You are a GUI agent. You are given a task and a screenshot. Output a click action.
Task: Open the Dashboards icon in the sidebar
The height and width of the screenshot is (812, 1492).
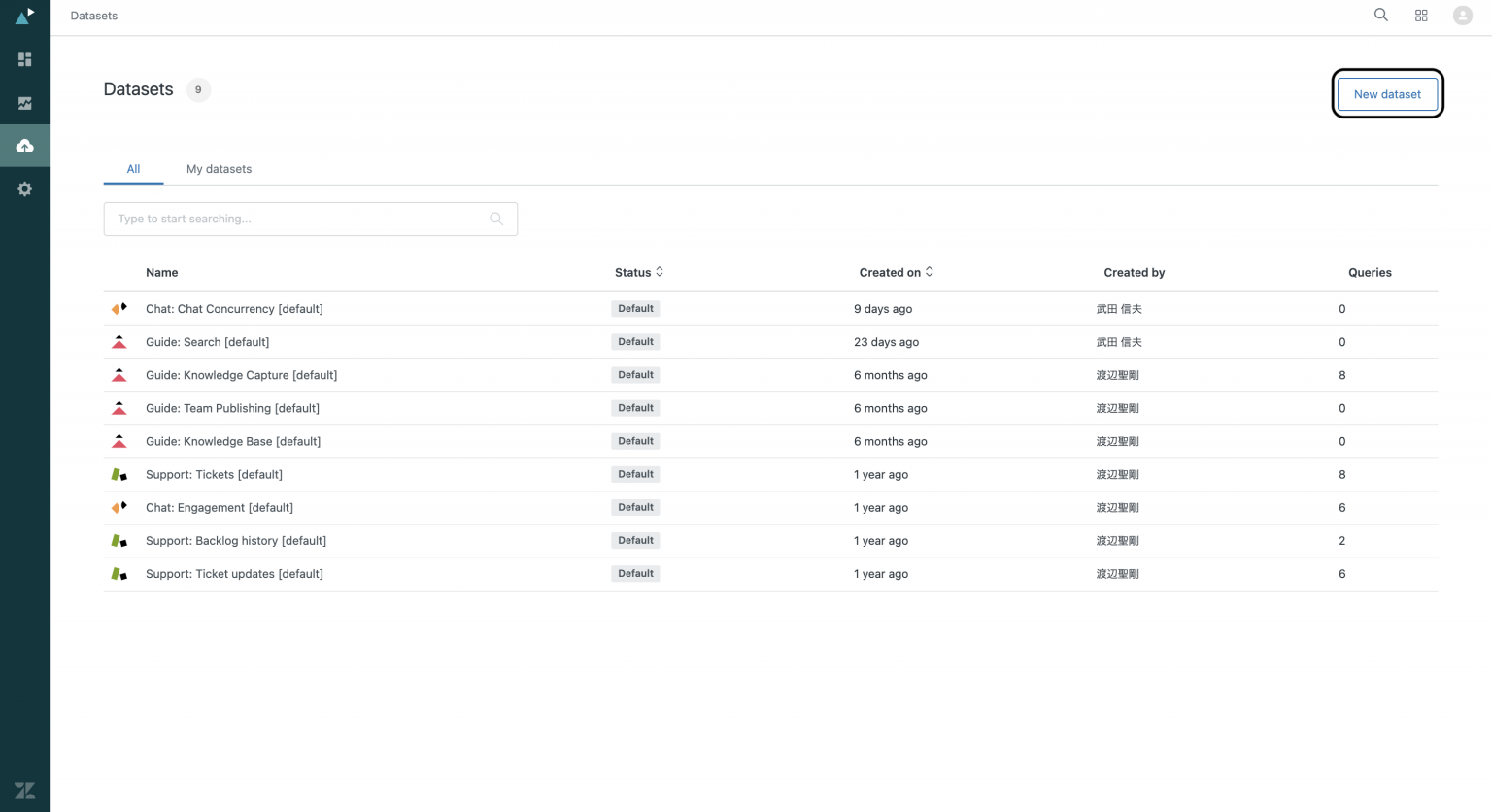(x=24, y=59)
